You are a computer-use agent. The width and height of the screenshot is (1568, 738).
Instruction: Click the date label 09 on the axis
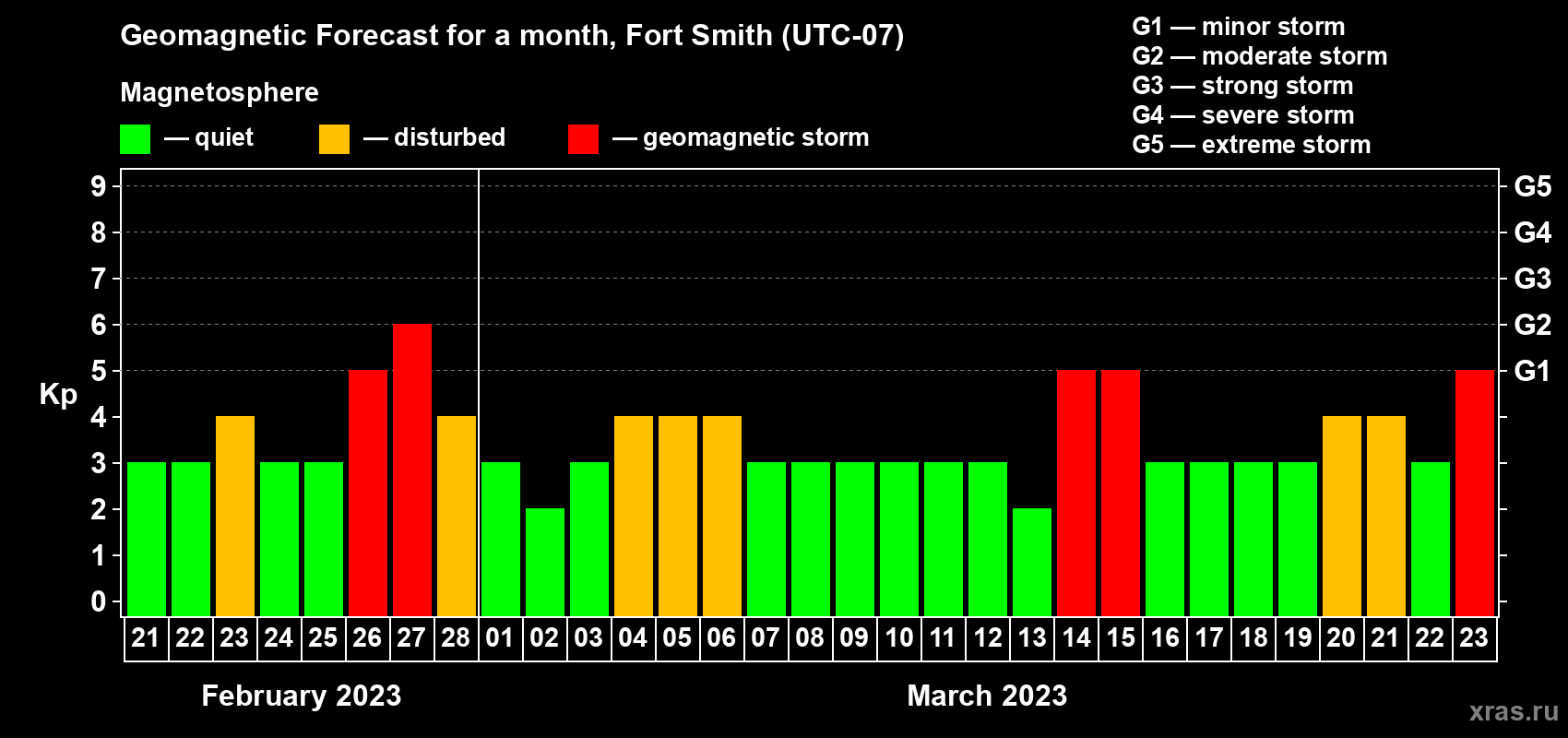pyautogui.click(x=854, y=638)
